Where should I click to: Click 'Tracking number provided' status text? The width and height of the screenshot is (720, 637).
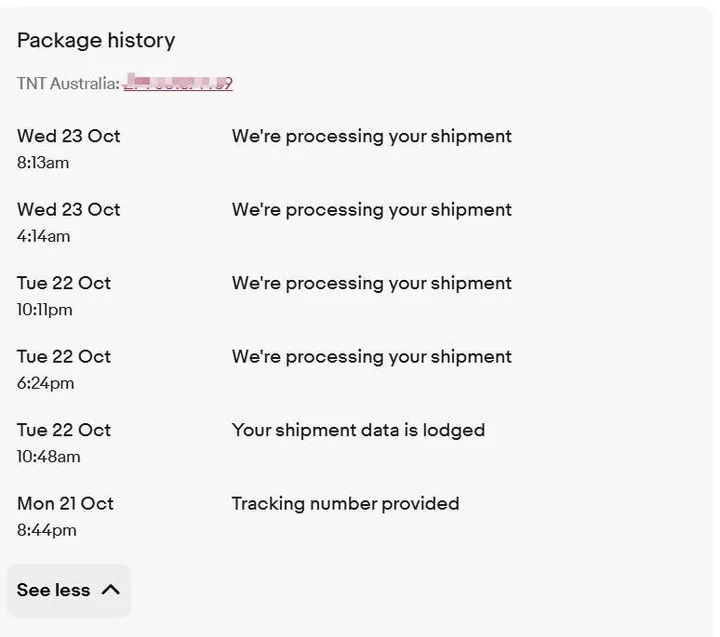[x=345, y=503]
